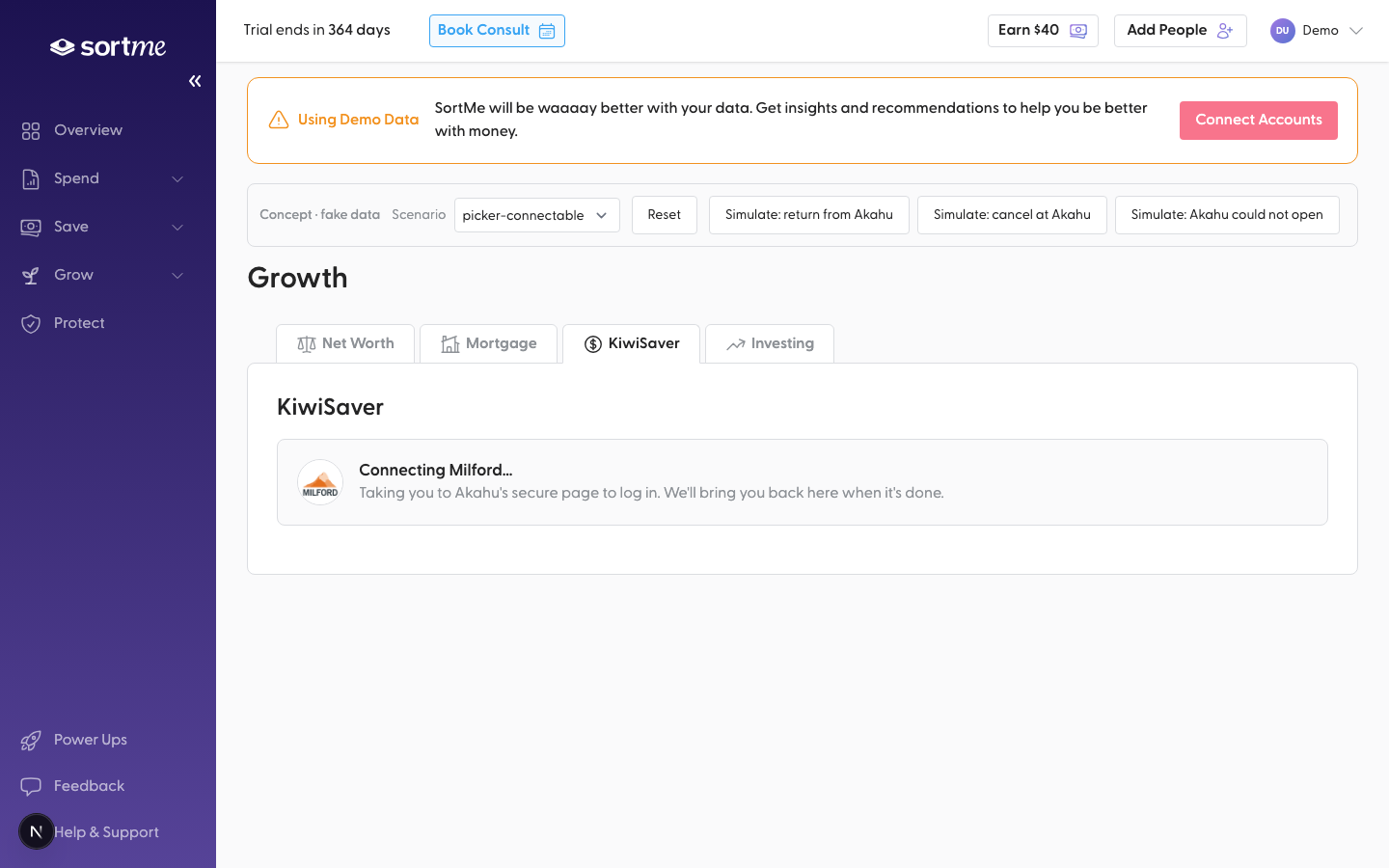Click the Trial ends in 364 days text

tap(316, 30)
